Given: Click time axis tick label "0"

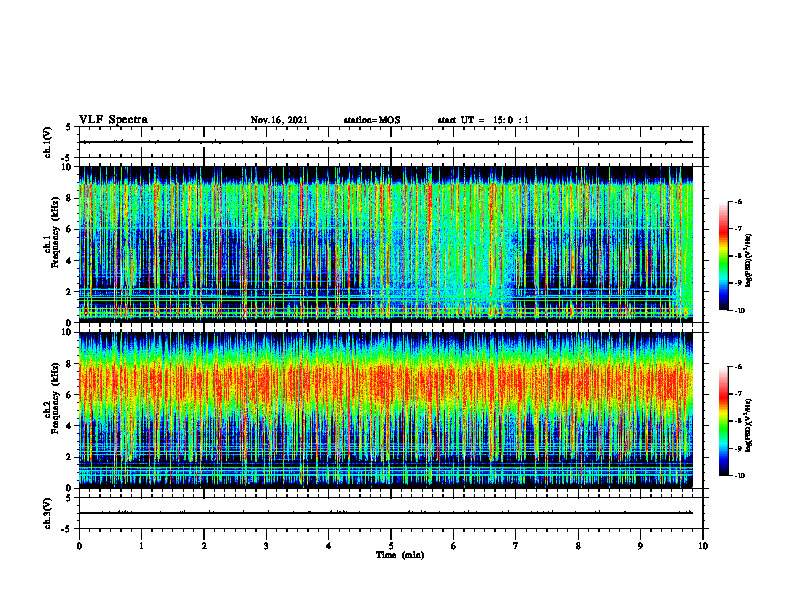Looking at the screenshot, I should point(79,546).
